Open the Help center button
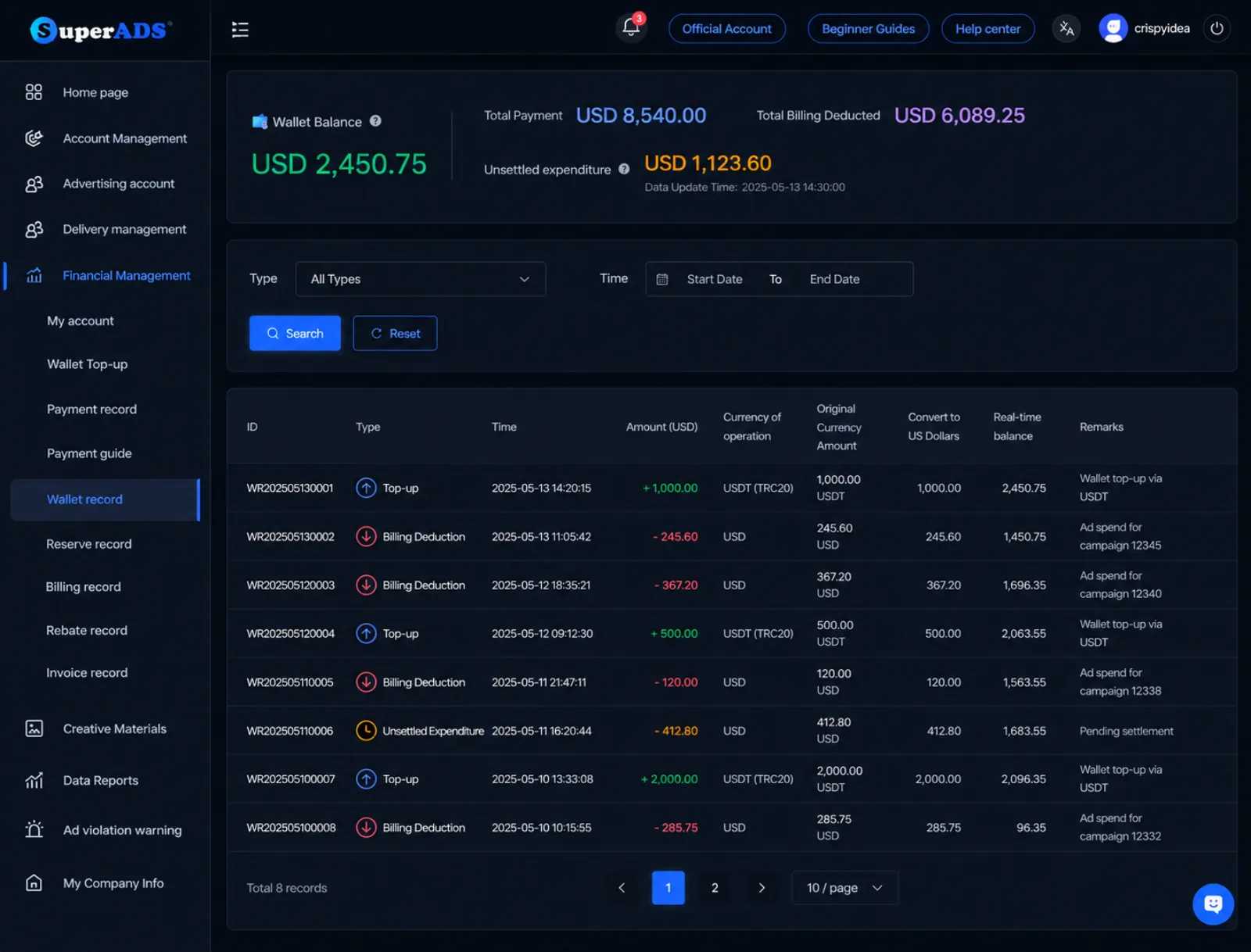The image size is (1251, 952). tap(988, 29)
